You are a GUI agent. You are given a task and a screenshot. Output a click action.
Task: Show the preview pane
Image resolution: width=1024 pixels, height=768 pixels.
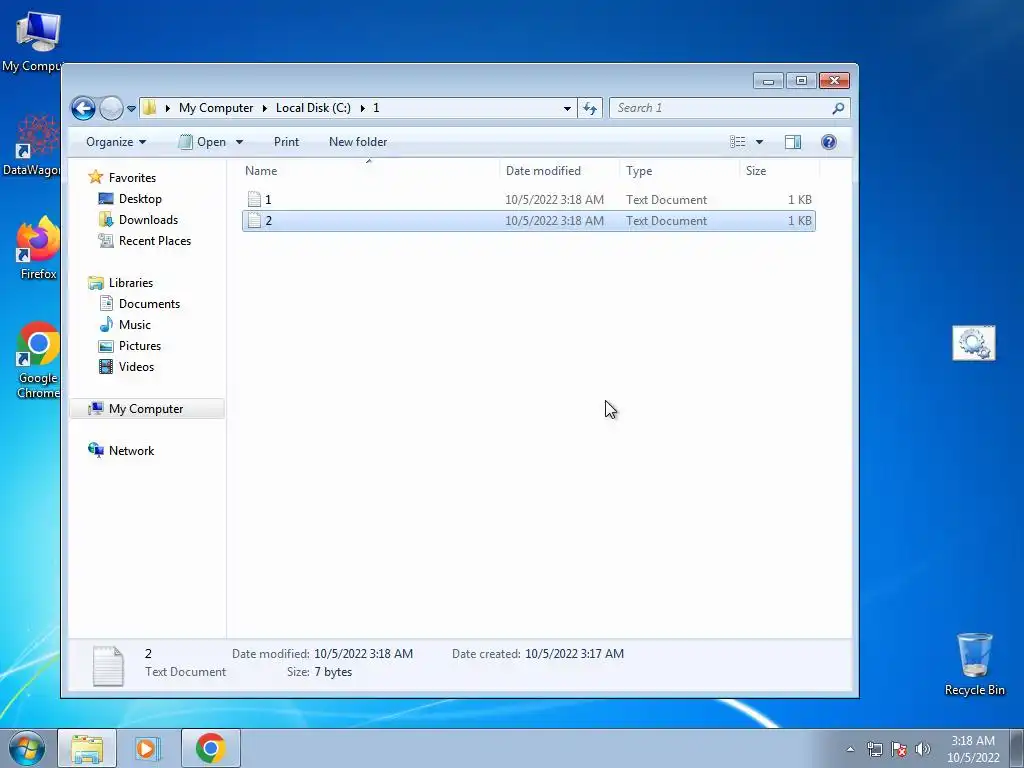(x=793, y=142)
